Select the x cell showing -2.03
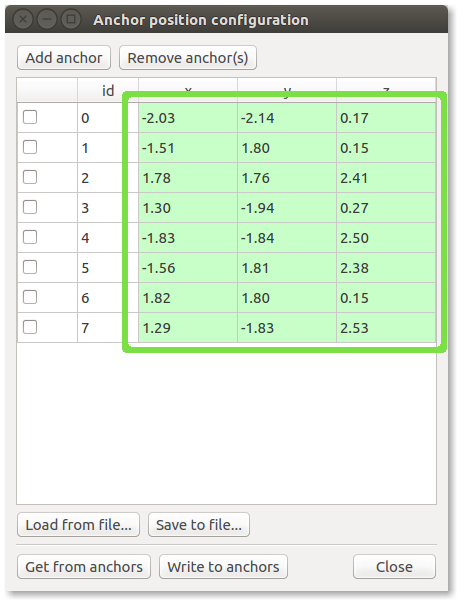 click(188, 118)
